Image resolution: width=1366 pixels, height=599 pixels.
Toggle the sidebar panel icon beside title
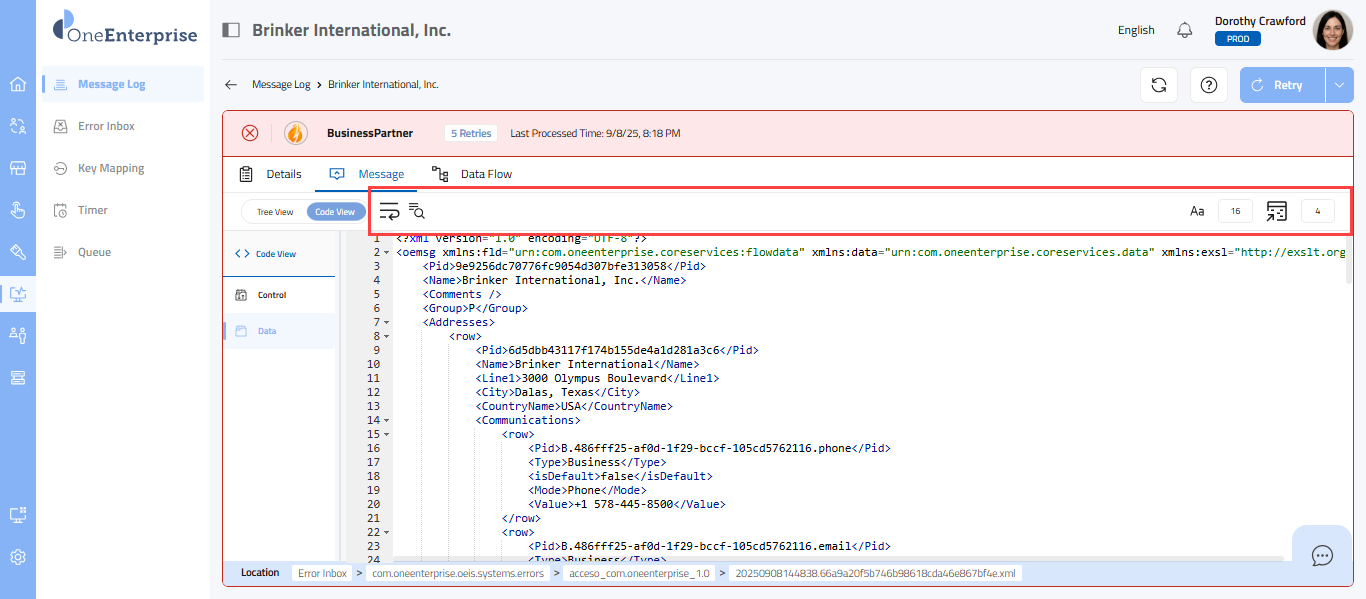[231, 30]
